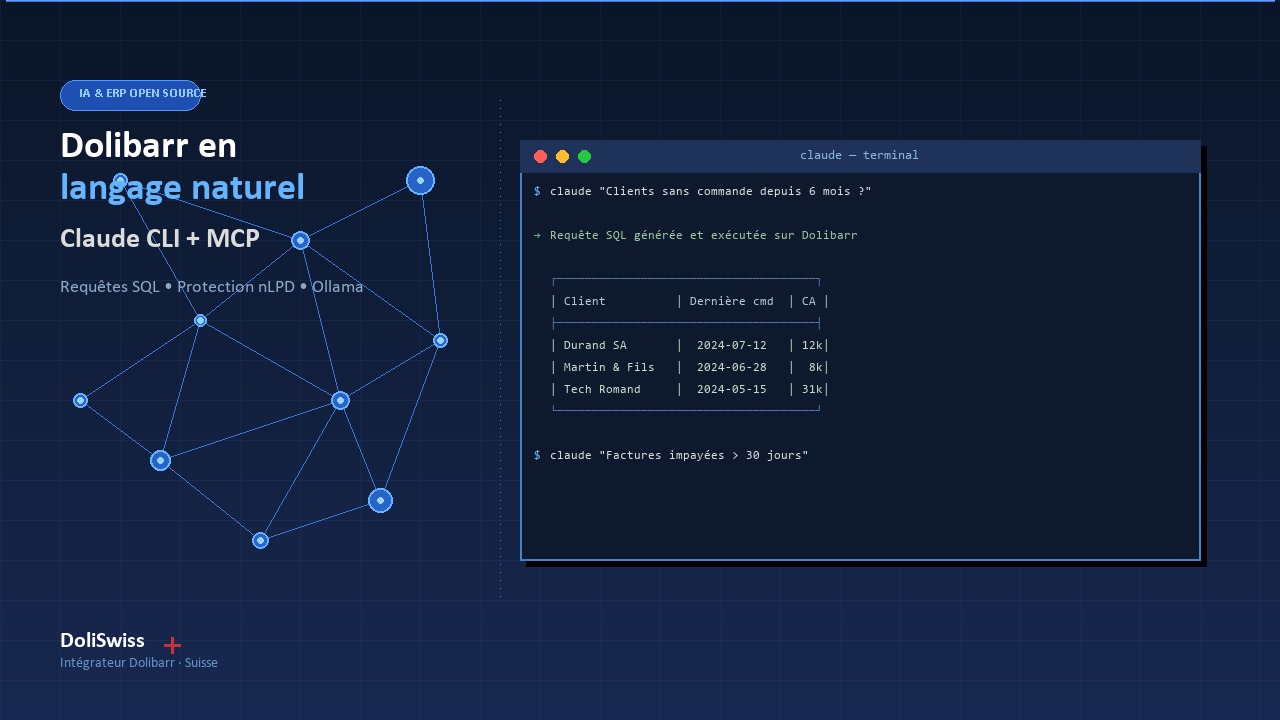Click the red Swiss cross beside DoliSwiss
The height and width of the screenshot is (720, 1280).
coord(172,645)
